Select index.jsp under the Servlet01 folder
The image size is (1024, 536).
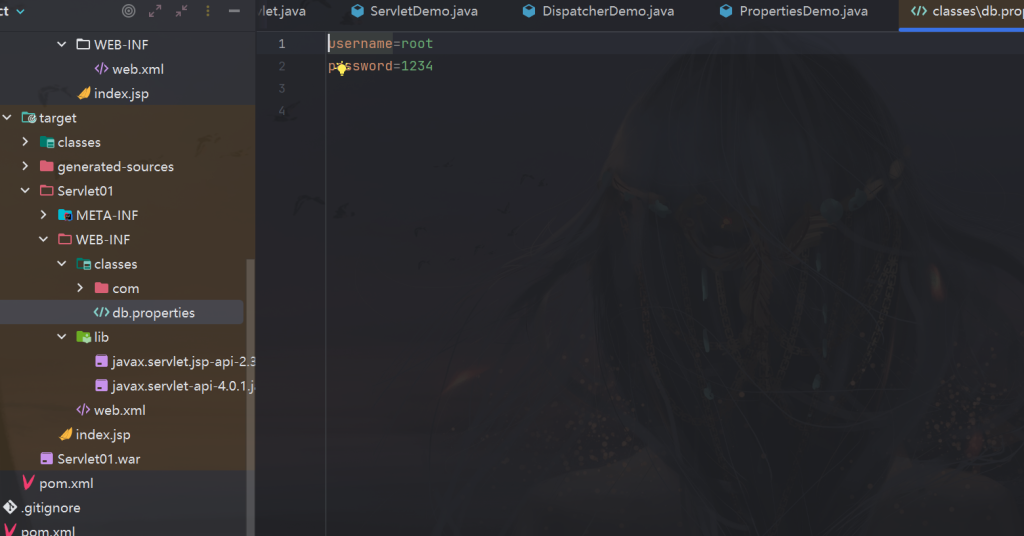click(x=103, y=435)
